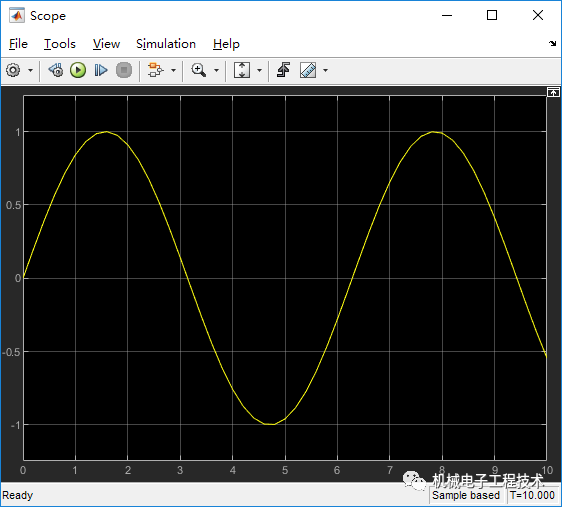The width and height of the screenshot is (562, 507).
Task: Click the 'Ready' status text
Action: [18, 496]
